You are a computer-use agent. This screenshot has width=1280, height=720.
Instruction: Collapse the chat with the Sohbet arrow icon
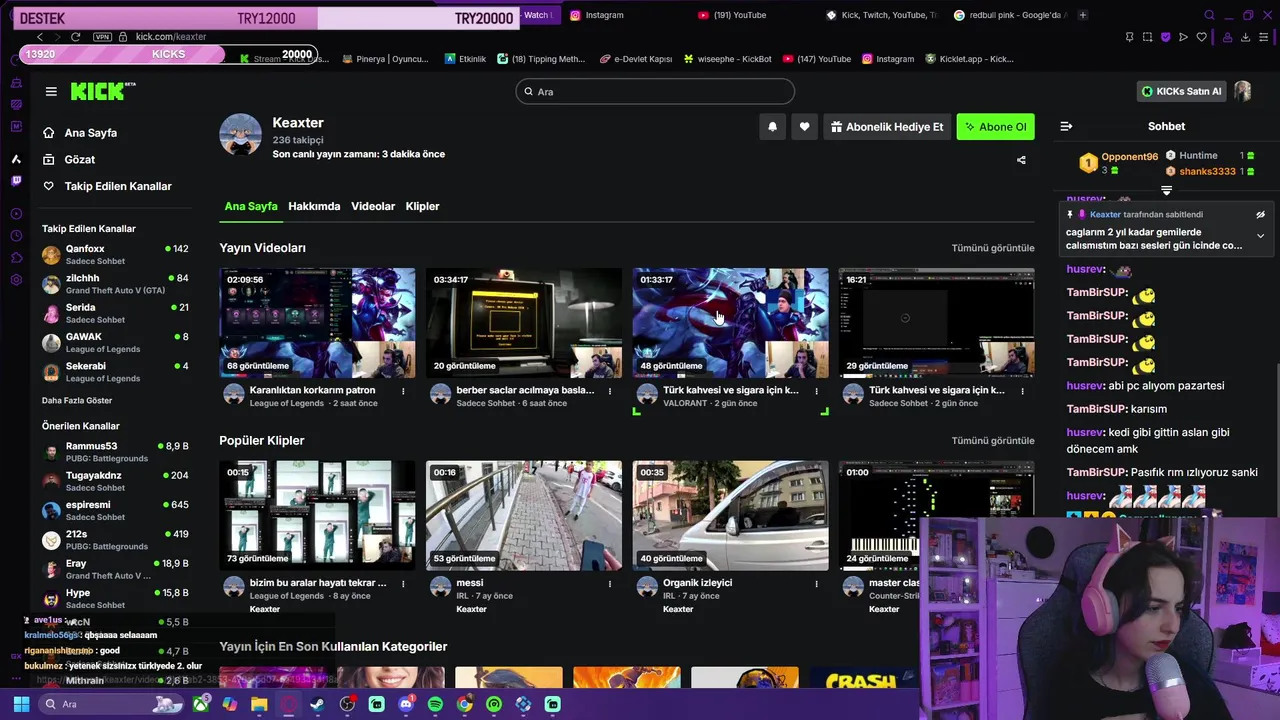(1066, 126)
